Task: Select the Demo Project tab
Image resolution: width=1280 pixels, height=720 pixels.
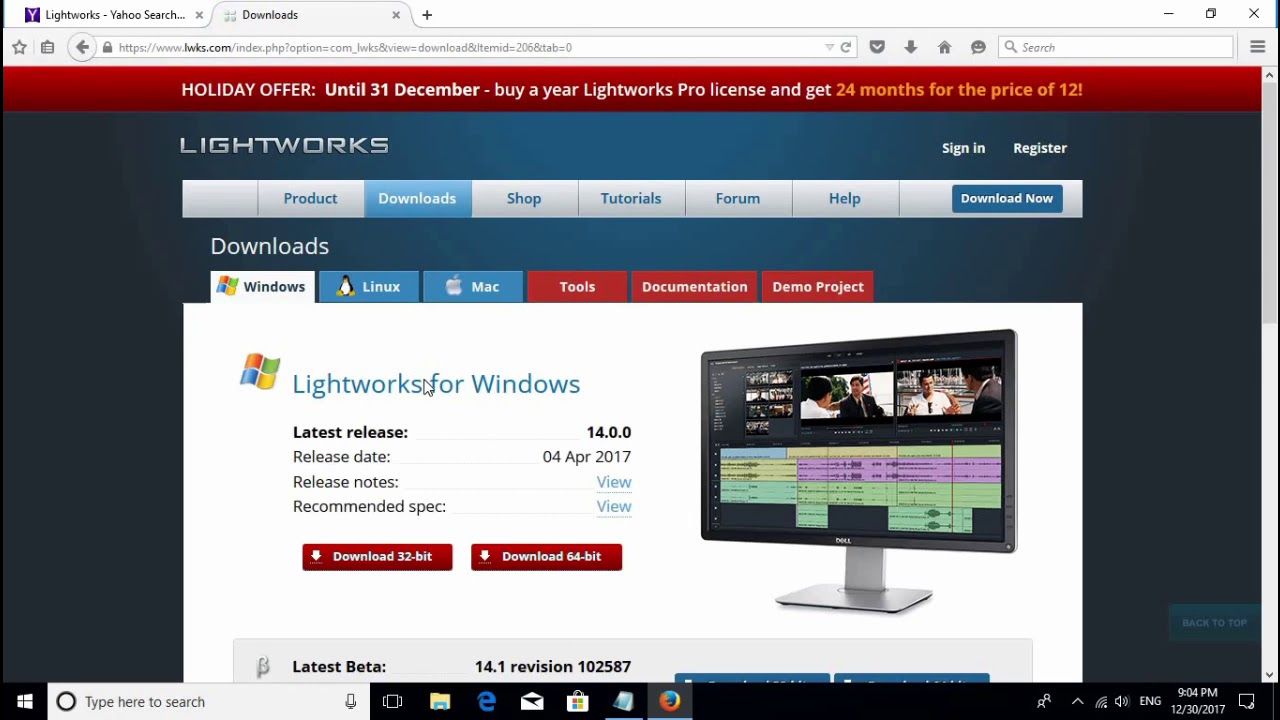Action: pyautogui.click(x=818, y=286)
